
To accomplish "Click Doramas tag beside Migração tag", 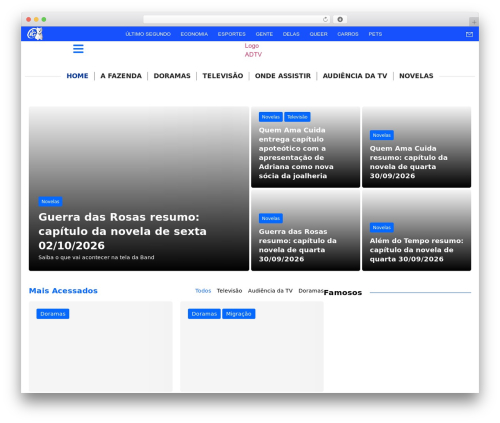I will click(204, 314).
